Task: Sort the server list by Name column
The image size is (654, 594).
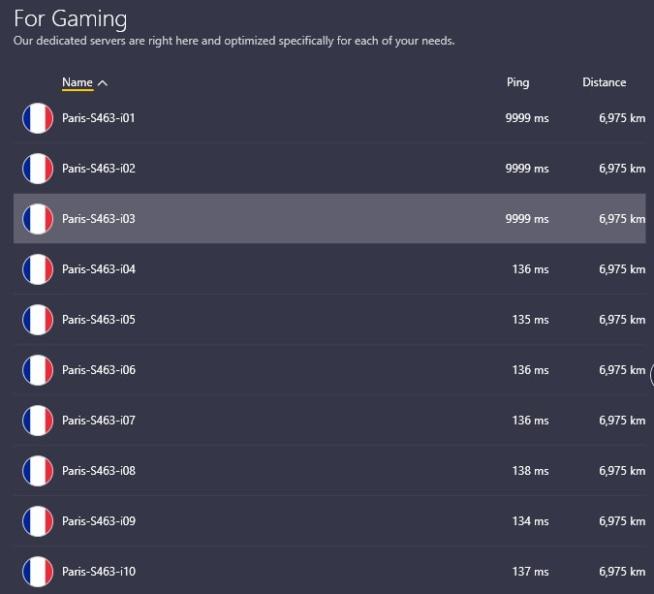Action: pyautogui.click(x=77, y=83)
